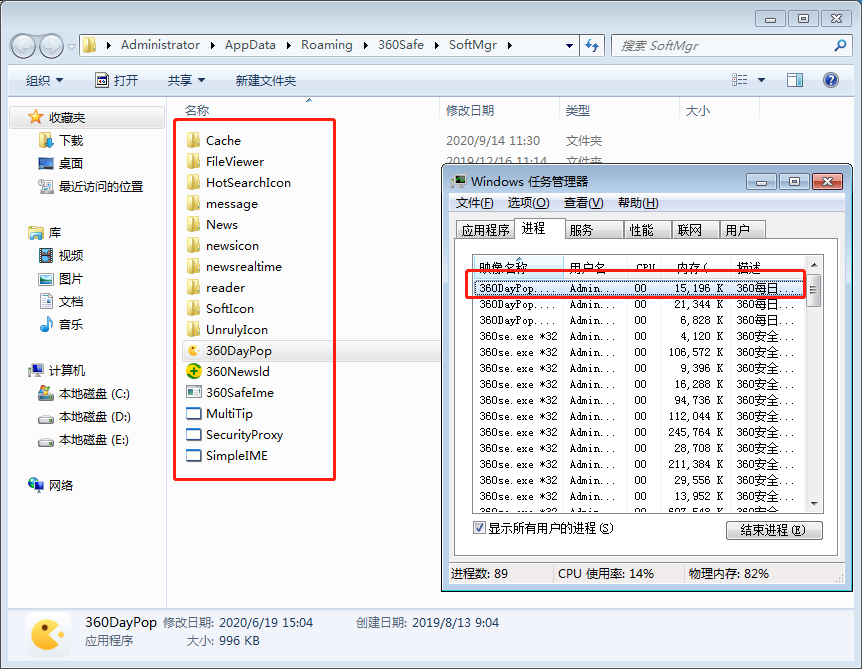Open the 共享 dropdown menu
This screenshot has width=862, height=669.
click(186, 80)
